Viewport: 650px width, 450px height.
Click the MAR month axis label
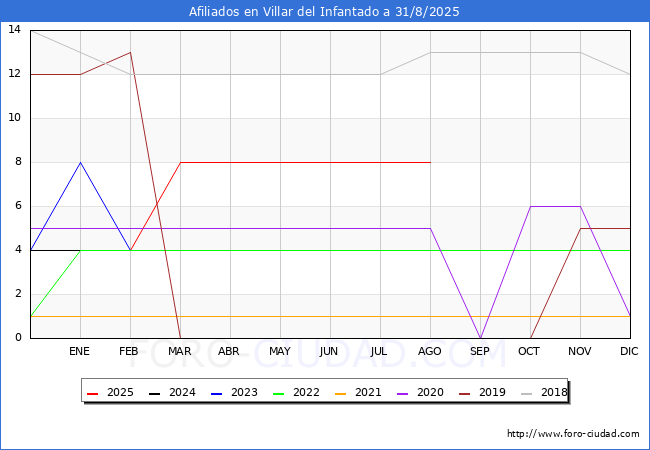click(179, 351)
